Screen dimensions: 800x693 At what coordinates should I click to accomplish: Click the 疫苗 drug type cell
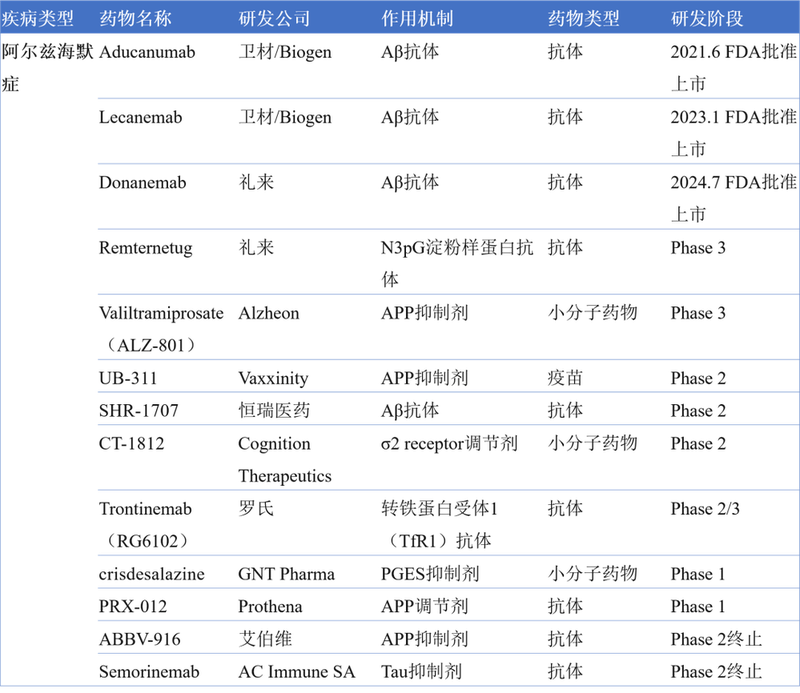pos(565,378)
